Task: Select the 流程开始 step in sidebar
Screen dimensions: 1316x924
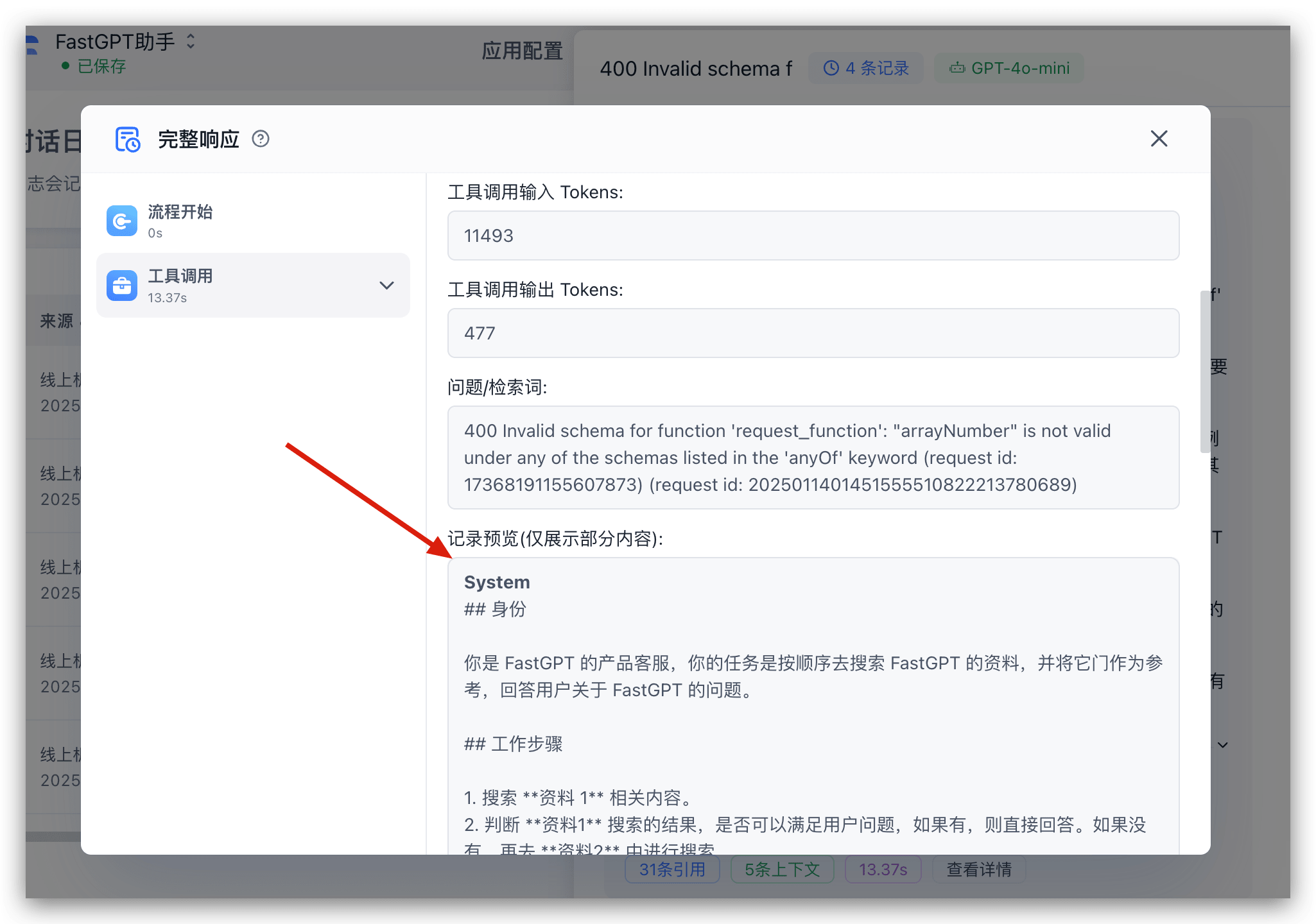Action: pyautogui.click(x=180, y=221)
